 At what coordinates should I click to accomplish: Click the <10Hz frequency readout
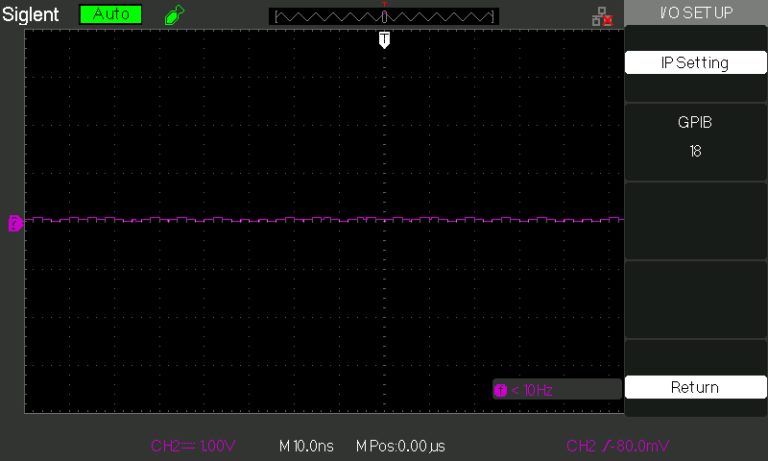(532, 389)
